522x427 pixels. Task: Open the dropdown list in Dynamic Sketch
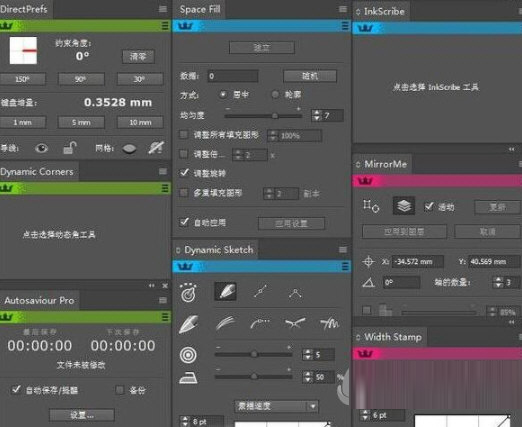pyautogui.click(x=276, y=406)
